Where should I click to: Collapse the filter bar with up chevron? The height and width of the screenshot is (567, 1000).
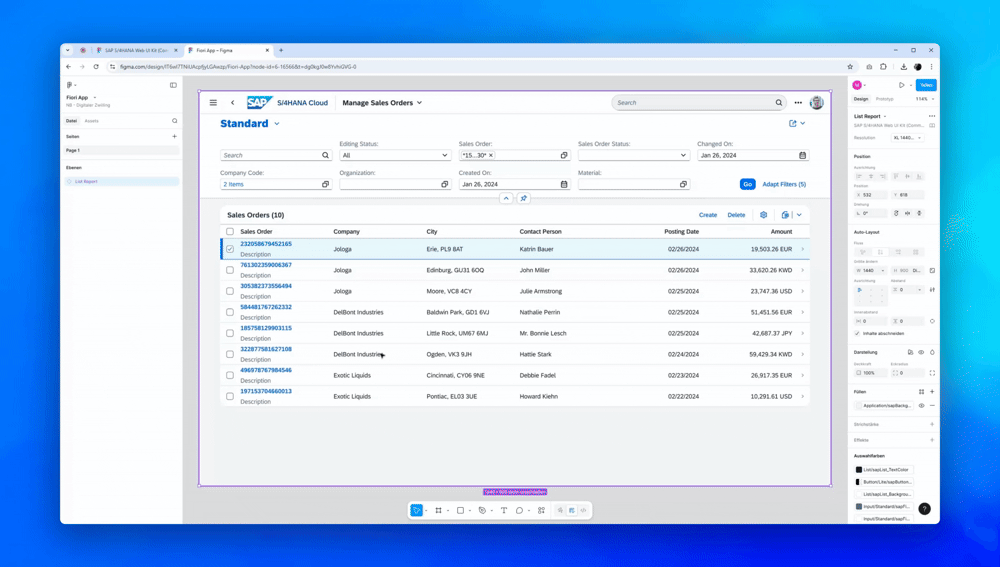click(x=506, y=198)
